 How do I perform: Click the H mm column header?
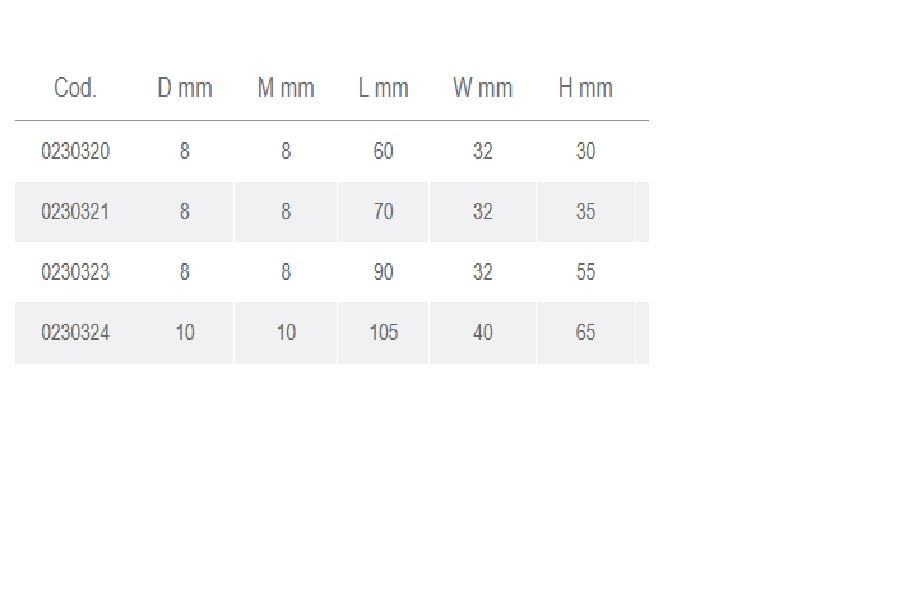[x=585, y=88]
